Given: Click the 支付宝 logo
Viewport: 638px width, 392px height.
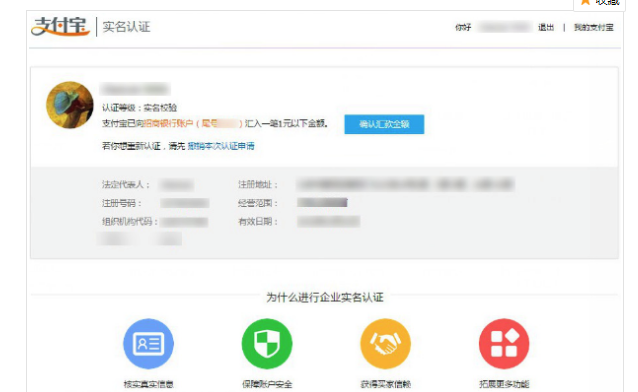Looking at the screenshot, I should coord(60,26).
